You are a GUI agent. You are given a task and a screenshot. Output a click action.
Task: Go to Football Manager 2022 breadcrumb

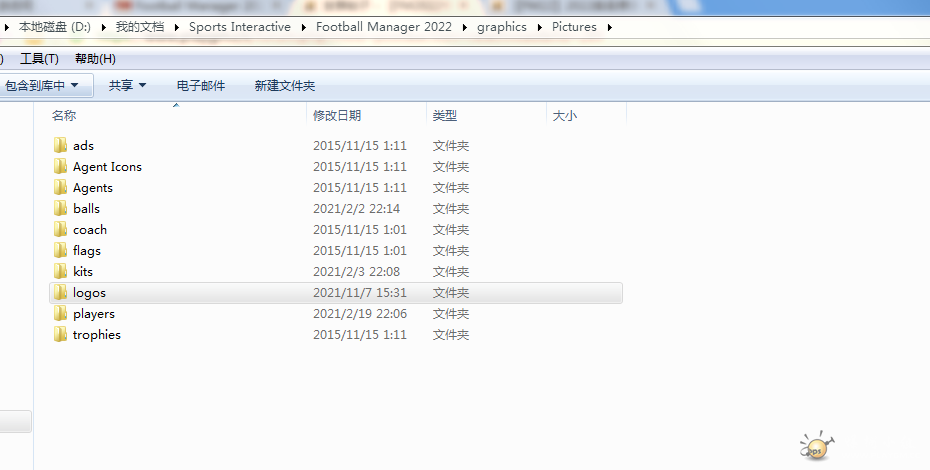point(384,27)
